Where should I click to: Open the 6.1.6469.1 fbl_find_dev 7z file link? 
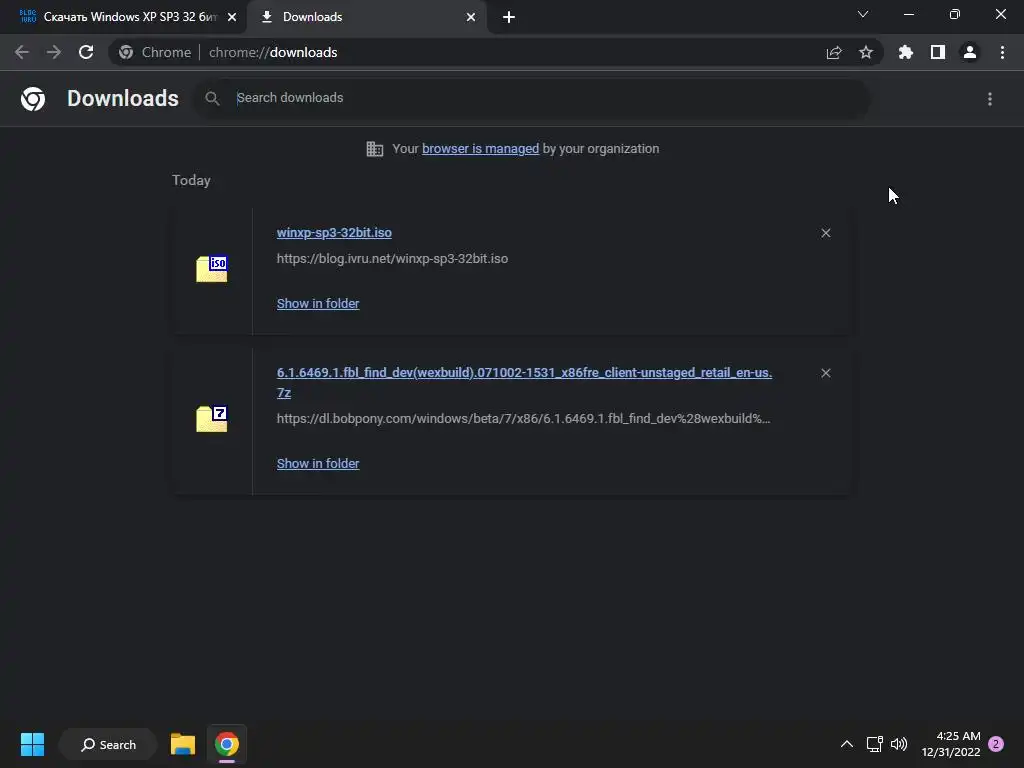[524, 382]
